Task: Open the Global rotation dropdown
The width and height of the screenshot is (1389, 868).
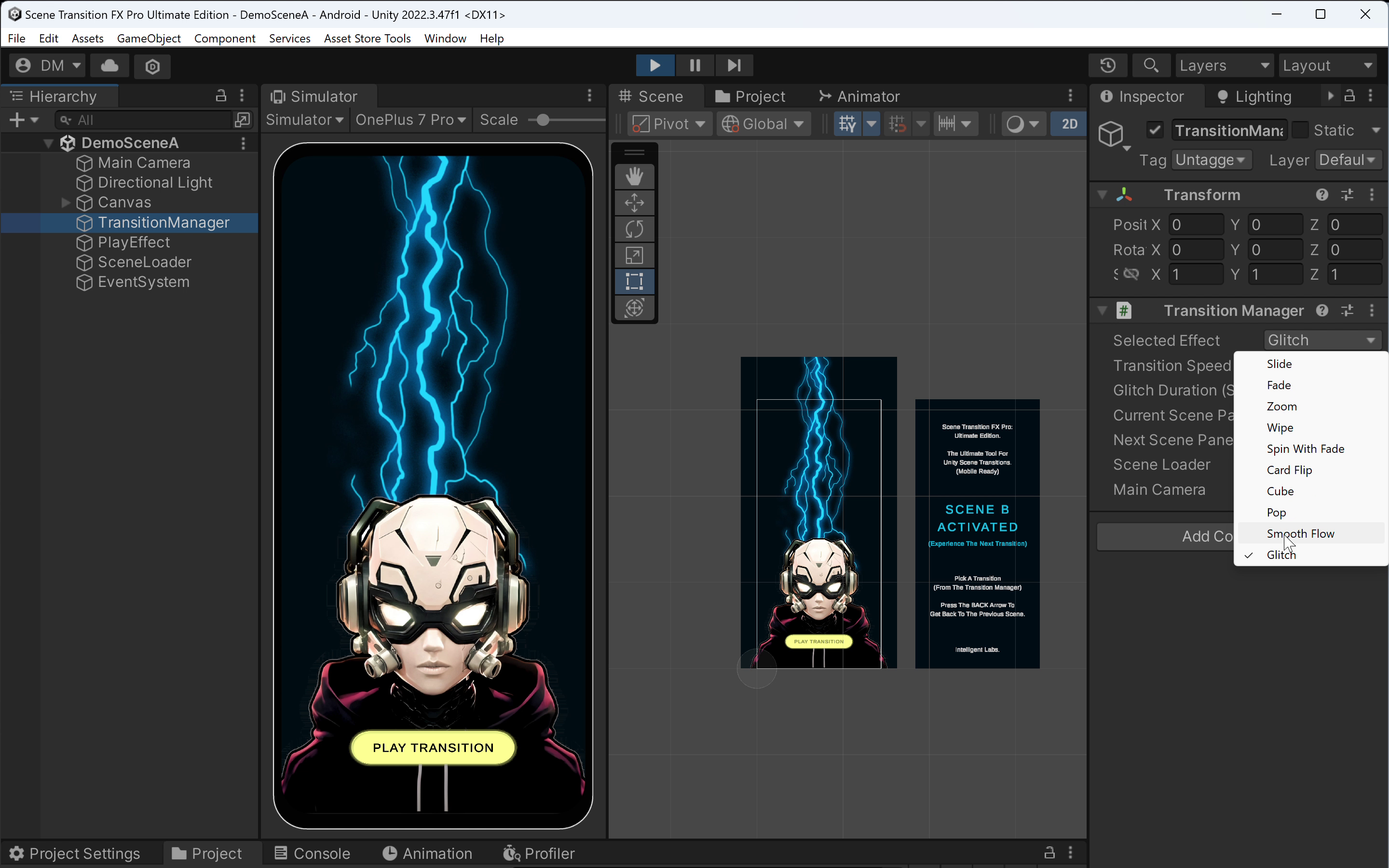Action: click(x=763, y=124)
